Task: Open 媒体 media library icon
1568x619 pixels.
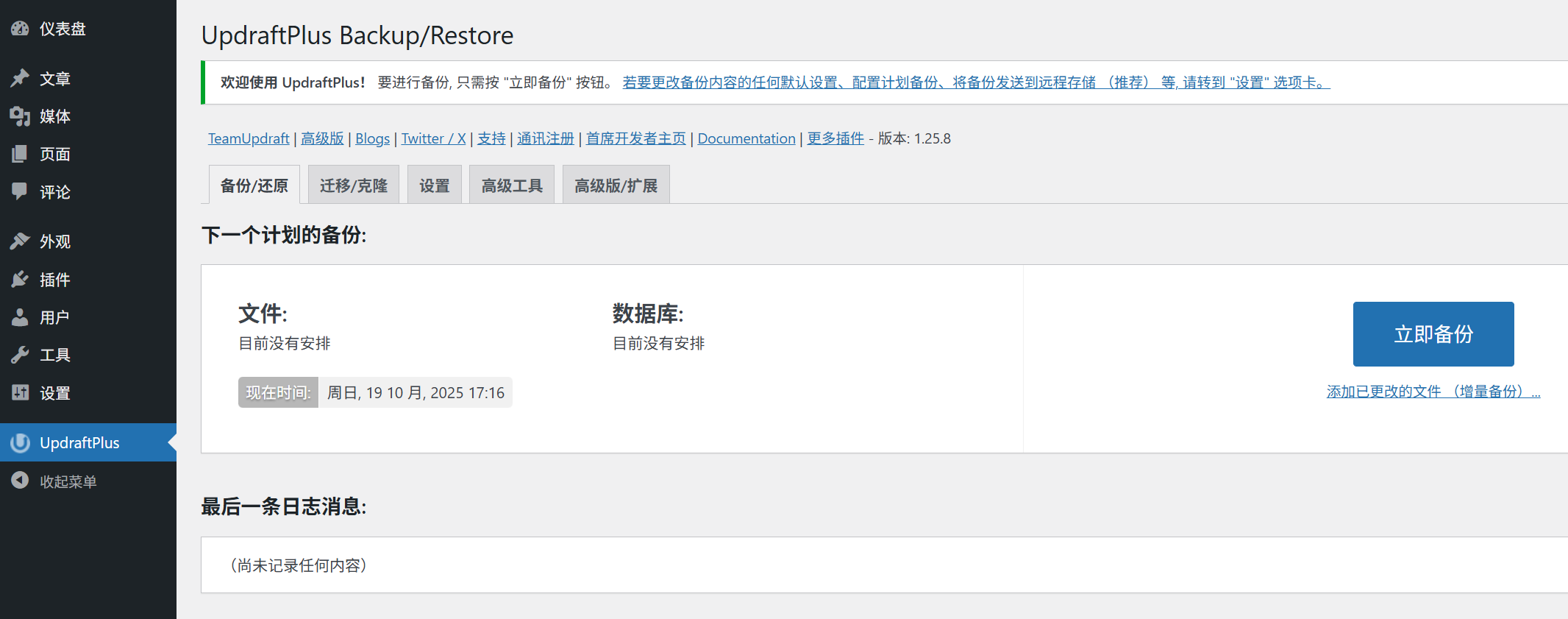Action: (x=20, y=116)
